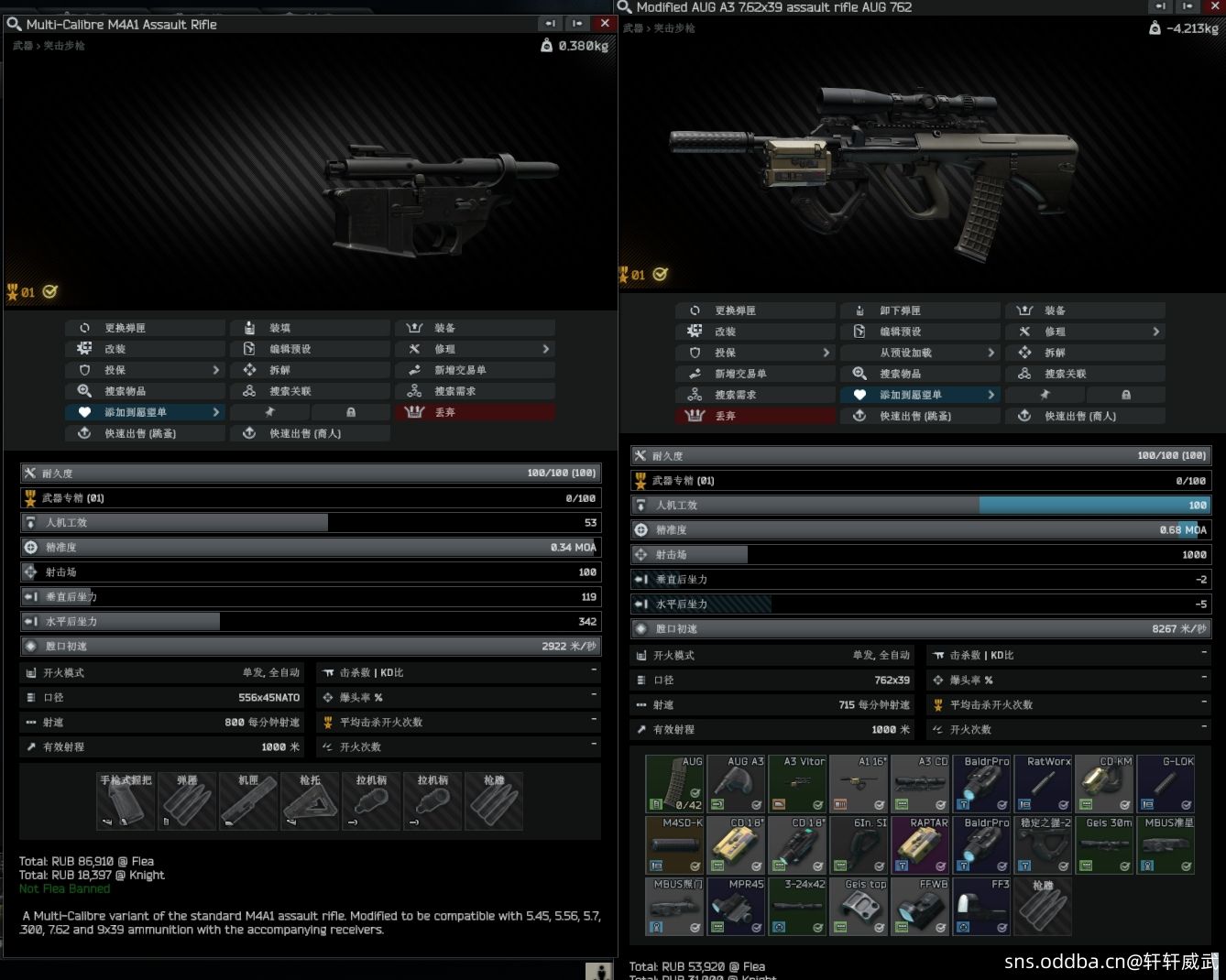Click 快速出售 (商人) in AUG window
This screenshot has height=980, width=1226.
pos(1085,416)
